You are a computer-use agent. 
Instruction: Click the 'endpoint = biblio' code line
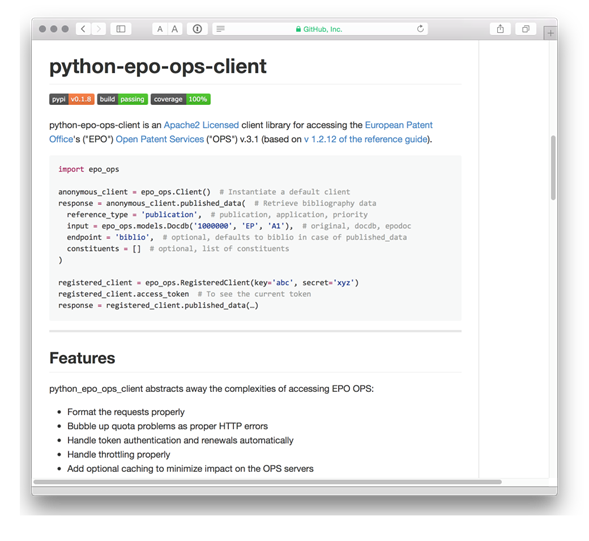[x=237, y=237]
